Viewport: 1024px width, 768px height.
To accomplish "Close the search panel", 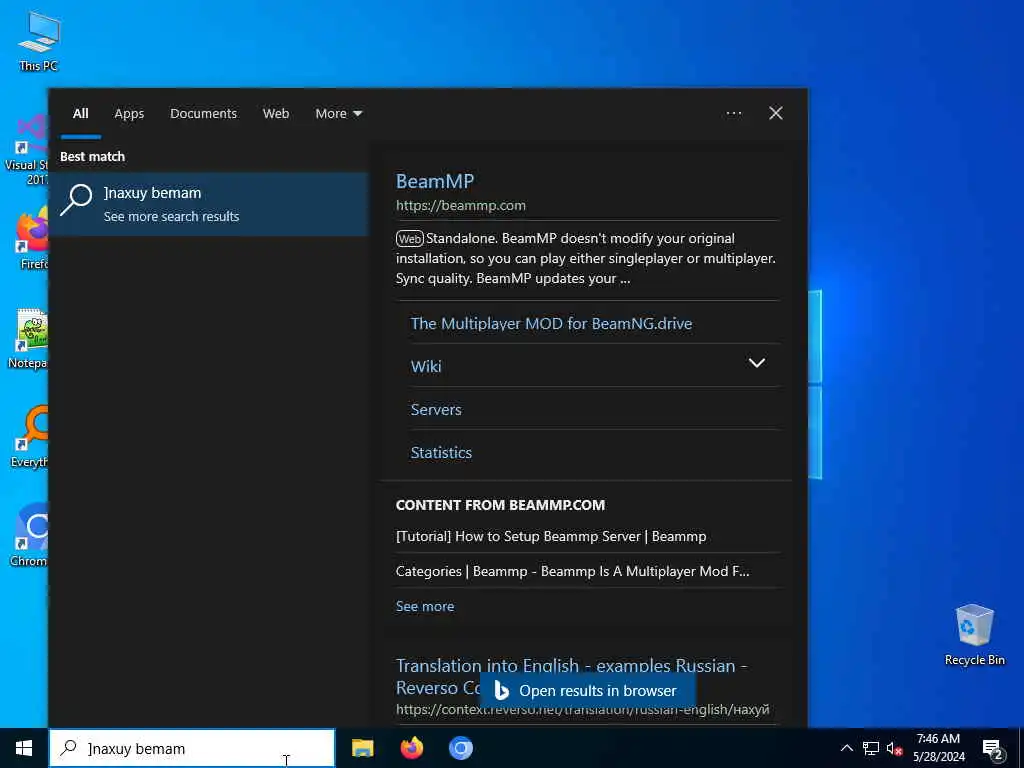I will pyautogui.click(x=776, y=114).
